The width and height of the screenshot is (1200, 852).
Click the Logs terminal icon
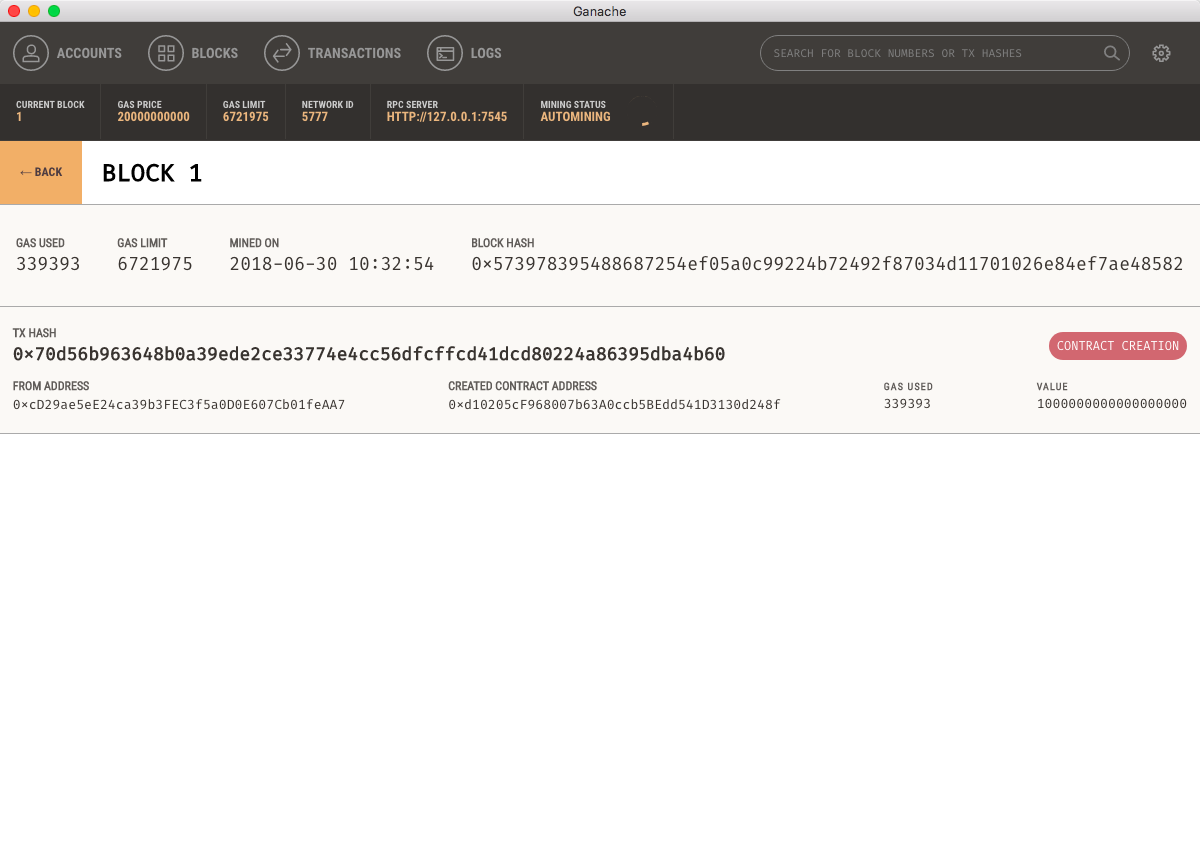(445, 53)
